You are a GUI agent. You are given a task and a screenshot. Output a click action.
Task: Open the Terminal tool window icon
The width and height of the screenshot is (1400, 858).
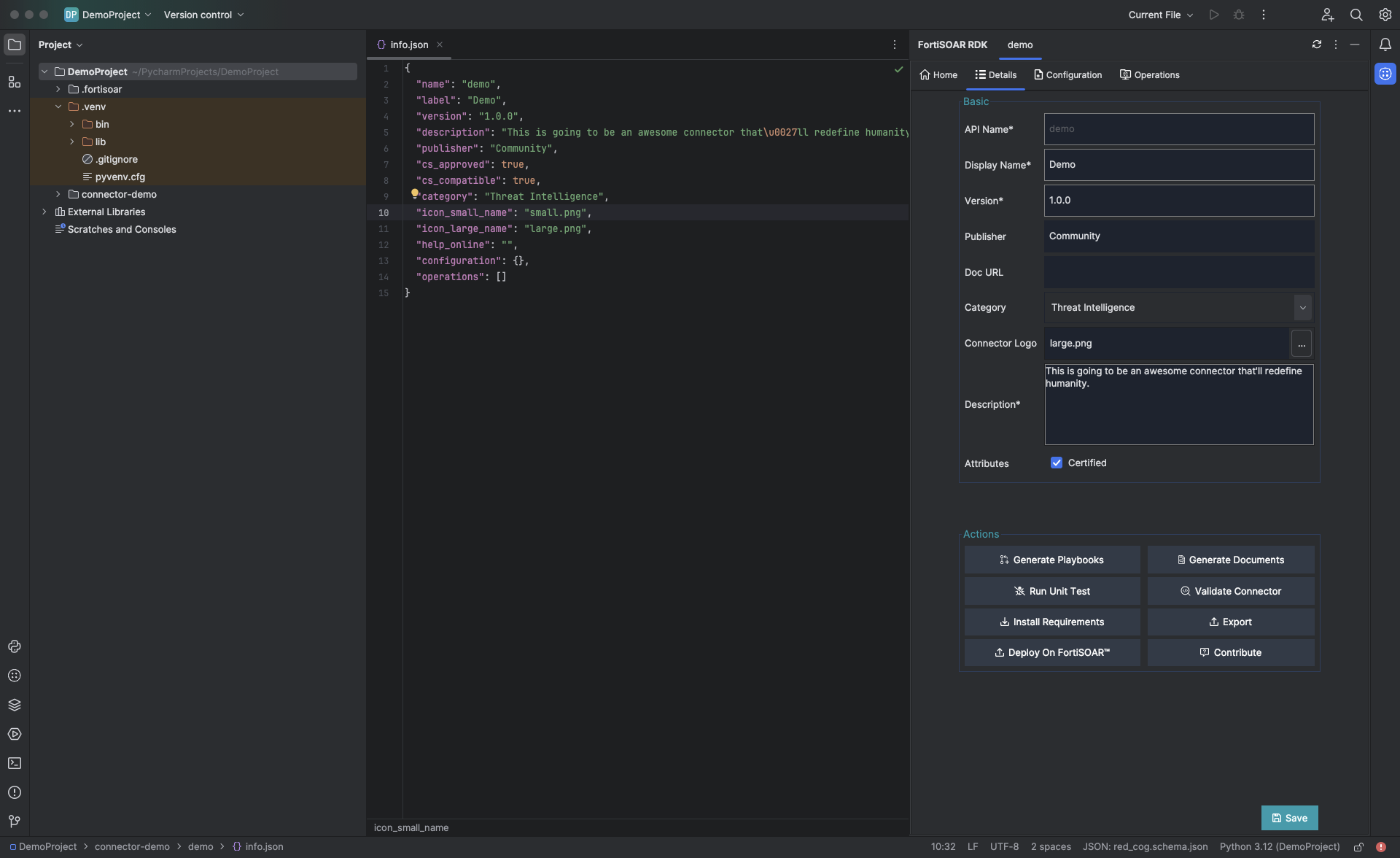[15, 763]
